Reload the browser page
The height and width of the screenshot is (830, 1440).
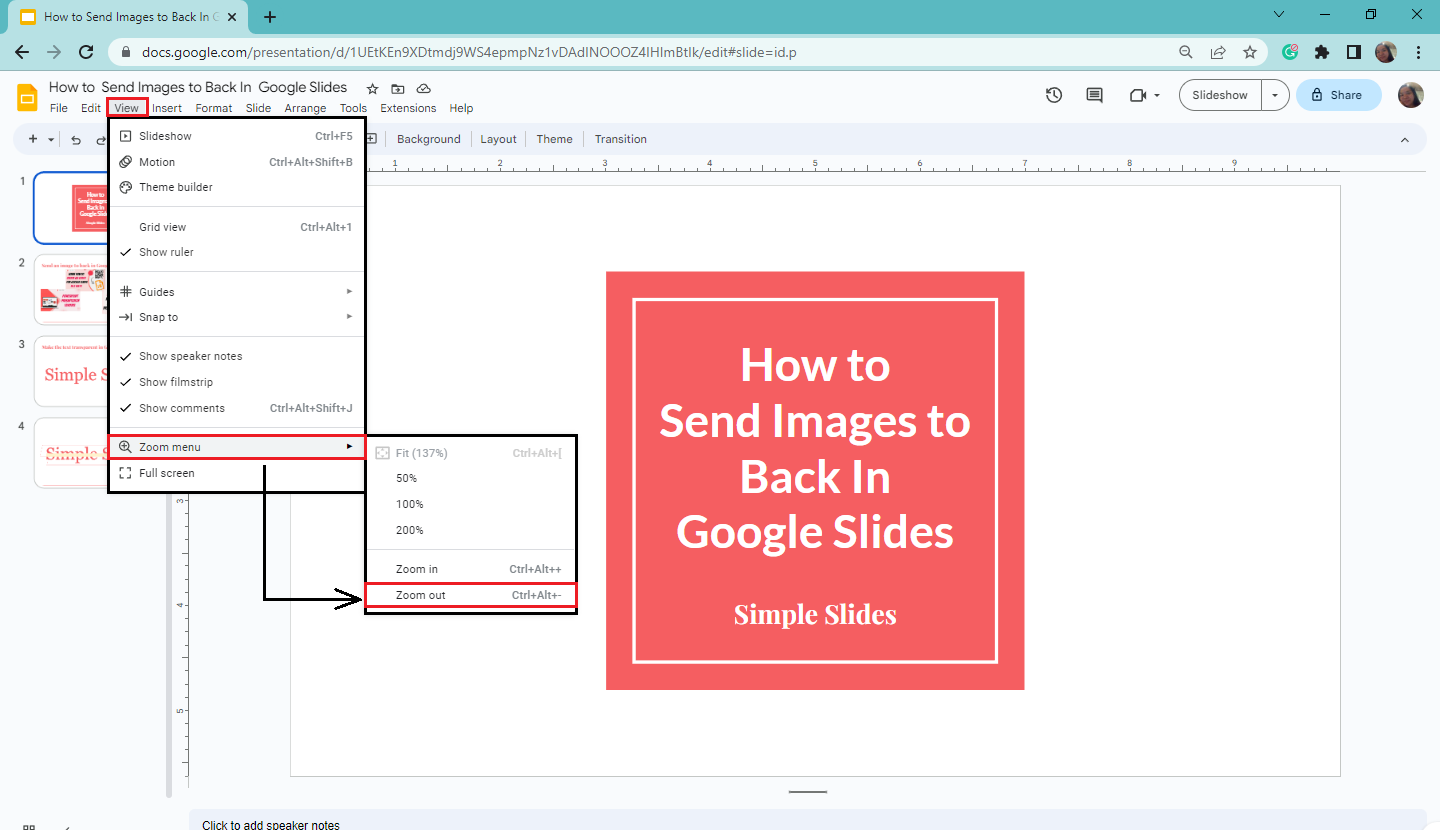87,52
